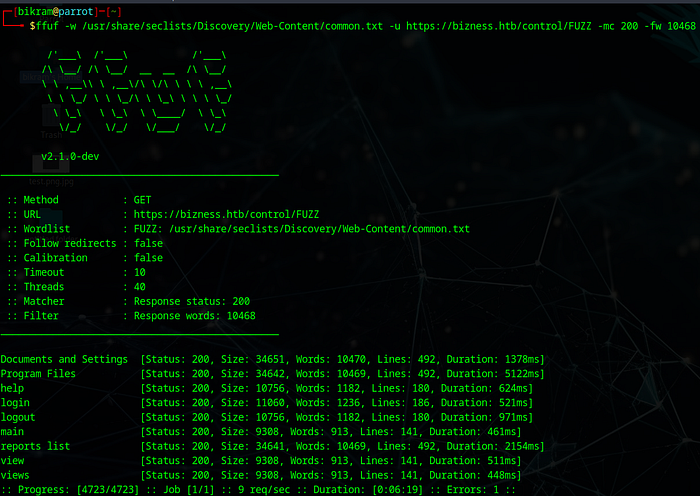Click the :: Method label
Viewport: 700px width, 496px height.
click(x=33, y=200)
